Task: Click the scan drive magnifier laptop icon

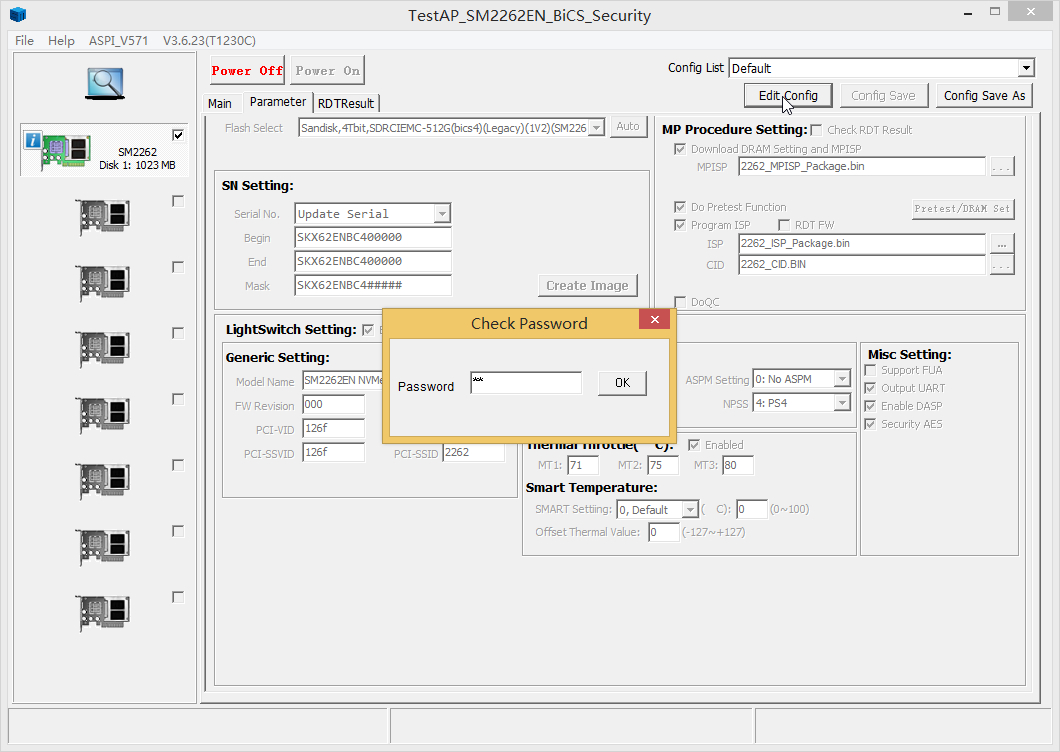Action: [x=104, y=83]
